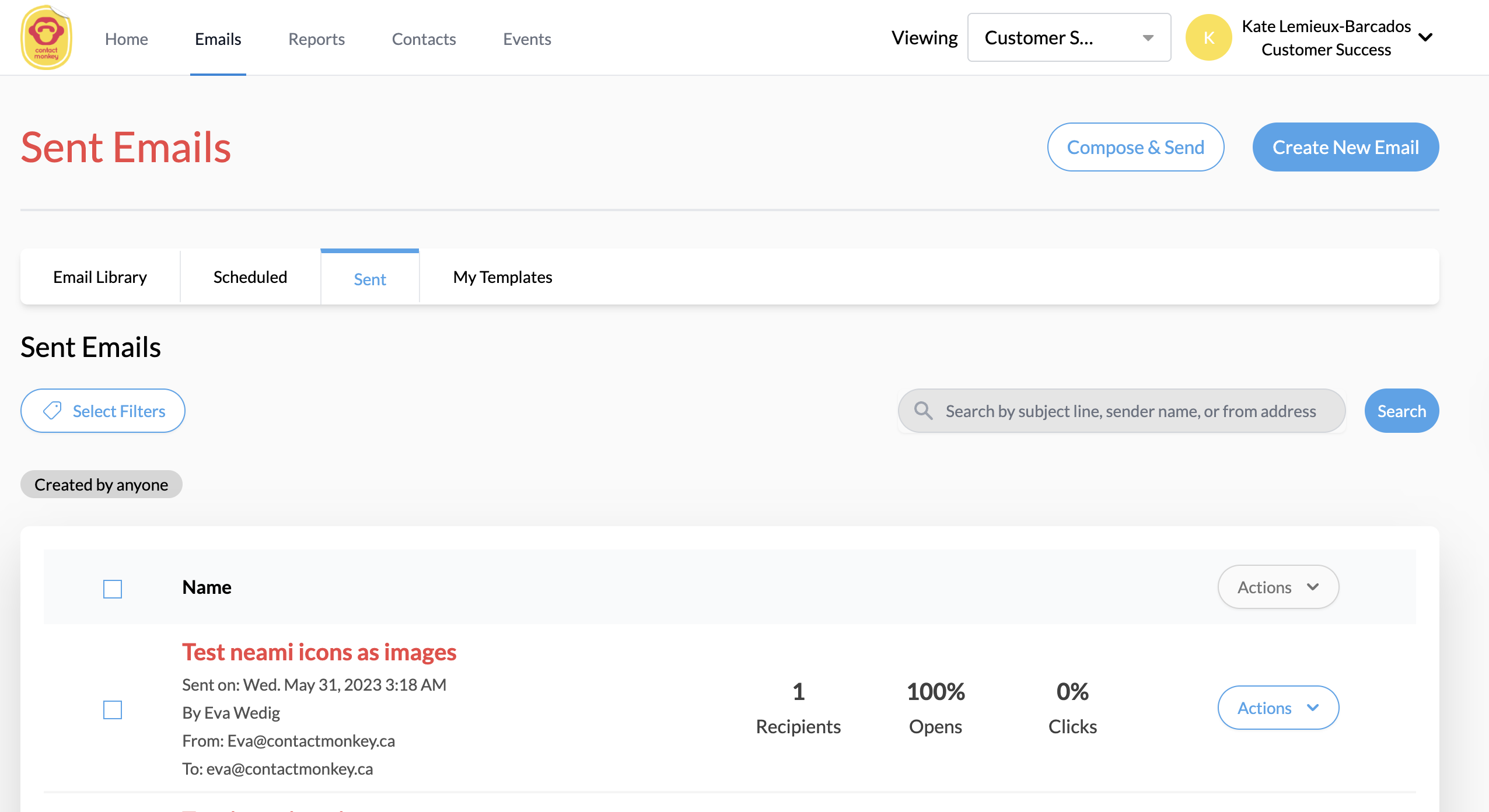Click the magnifier icon in search field

coord(923,411)
